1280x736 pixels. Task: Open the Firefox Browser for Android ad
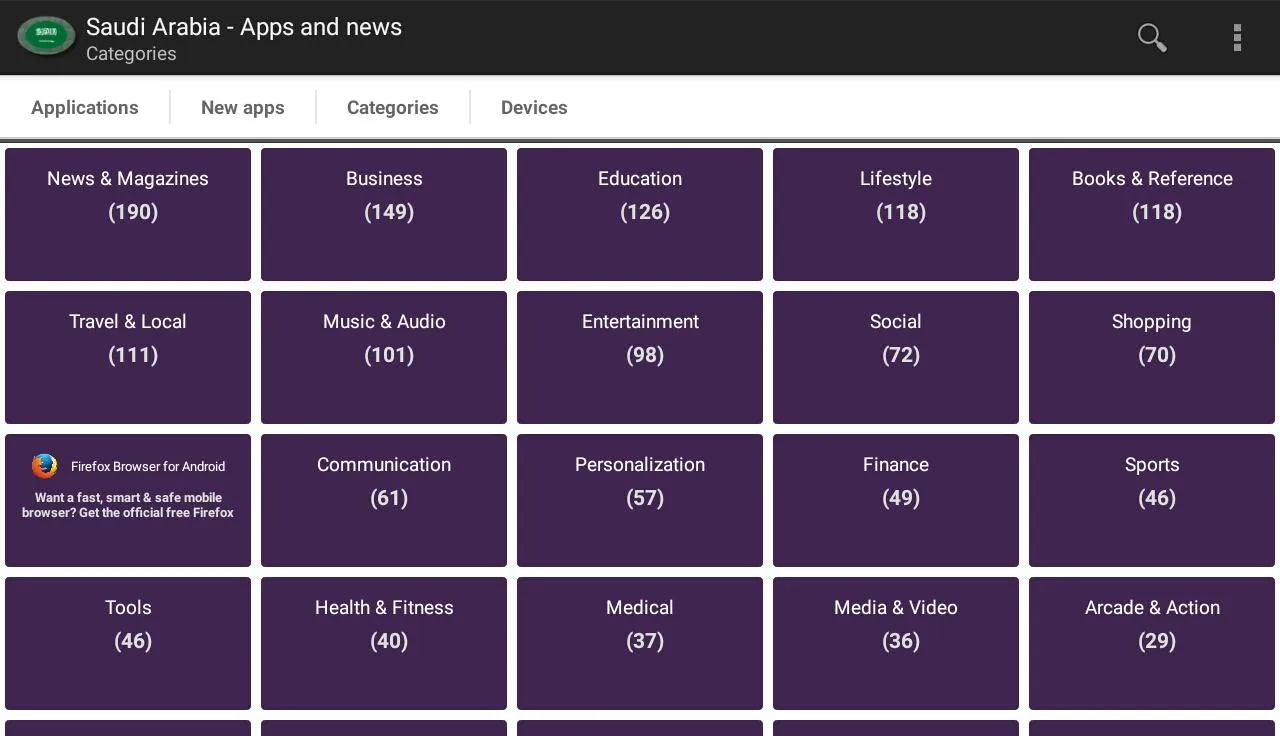pos(128,500)
